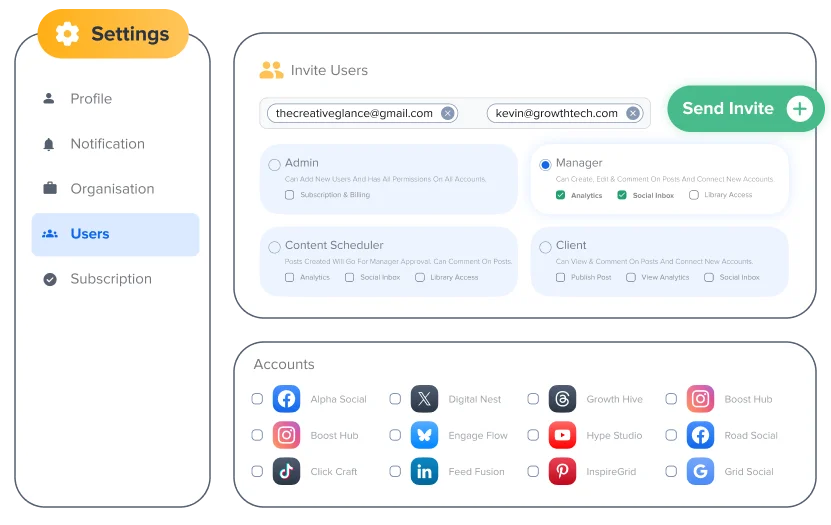The height and width of the screenshot is (525, 831).
Task: Click the TikTok icon for Click Craft
Action: coord(287,471)
